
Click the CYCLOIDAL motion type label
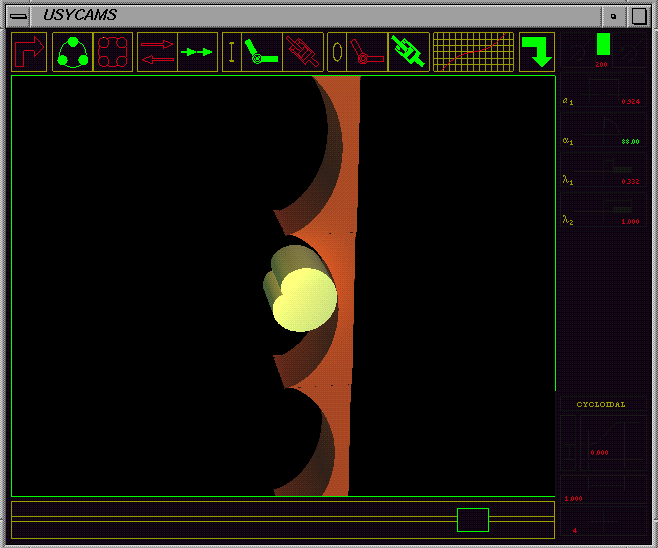click(x=601, y=404)
